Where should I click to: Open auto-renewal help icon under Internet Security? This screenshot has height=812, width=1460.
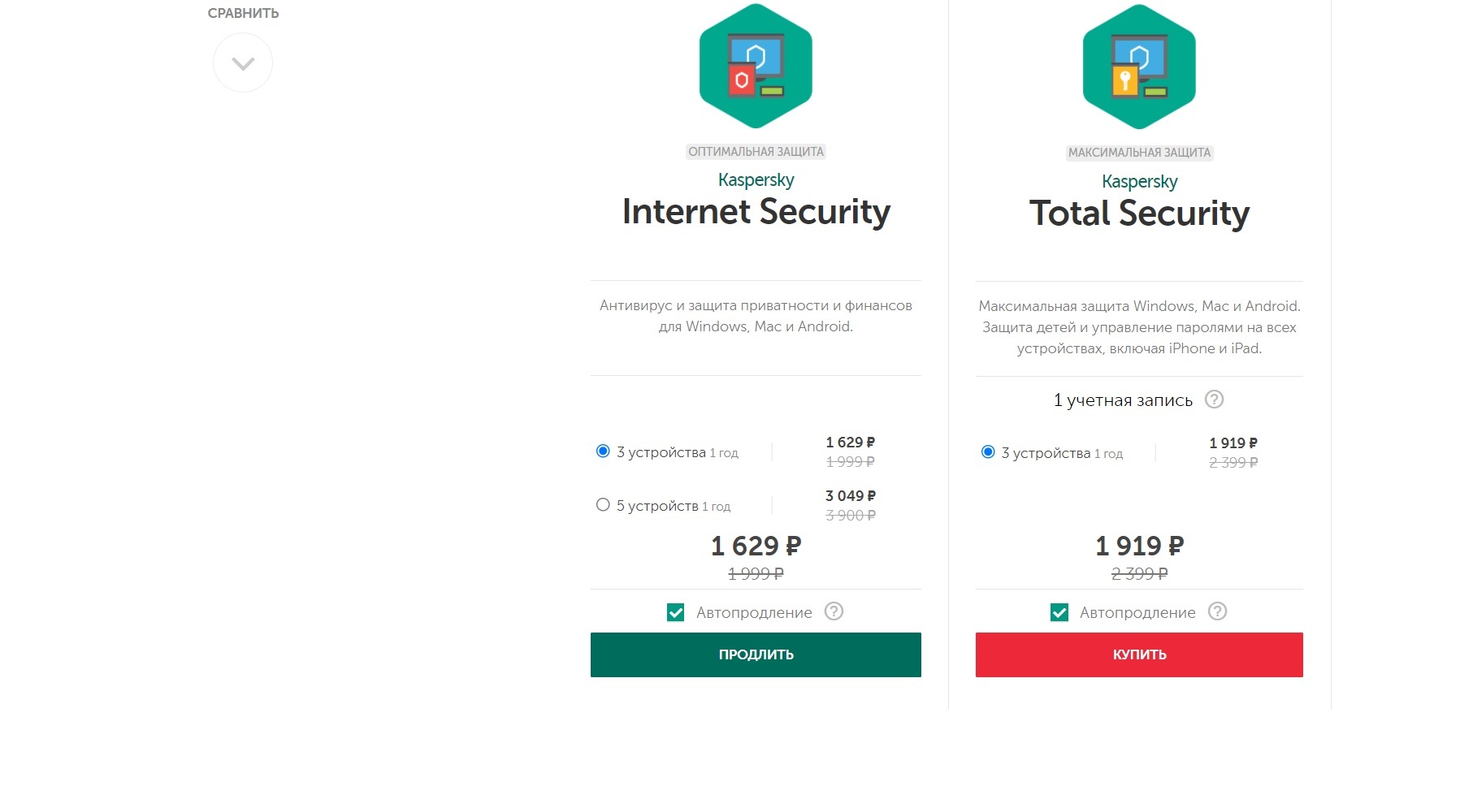point(834,611)
